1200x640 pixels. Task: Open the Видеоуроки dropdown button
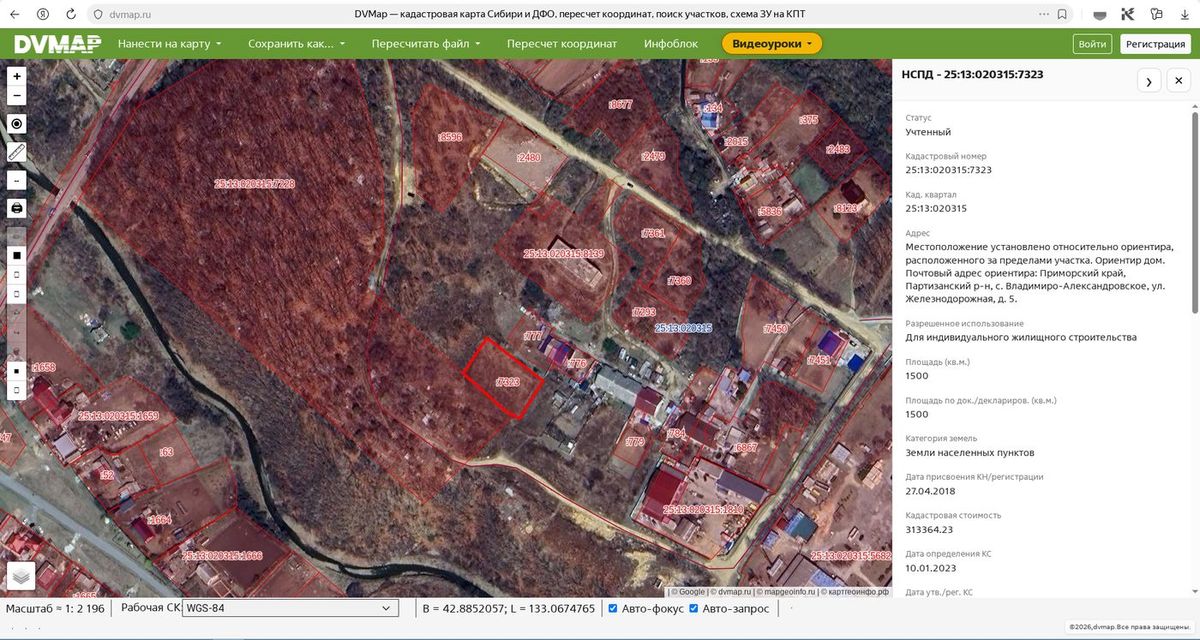(772, 44)
